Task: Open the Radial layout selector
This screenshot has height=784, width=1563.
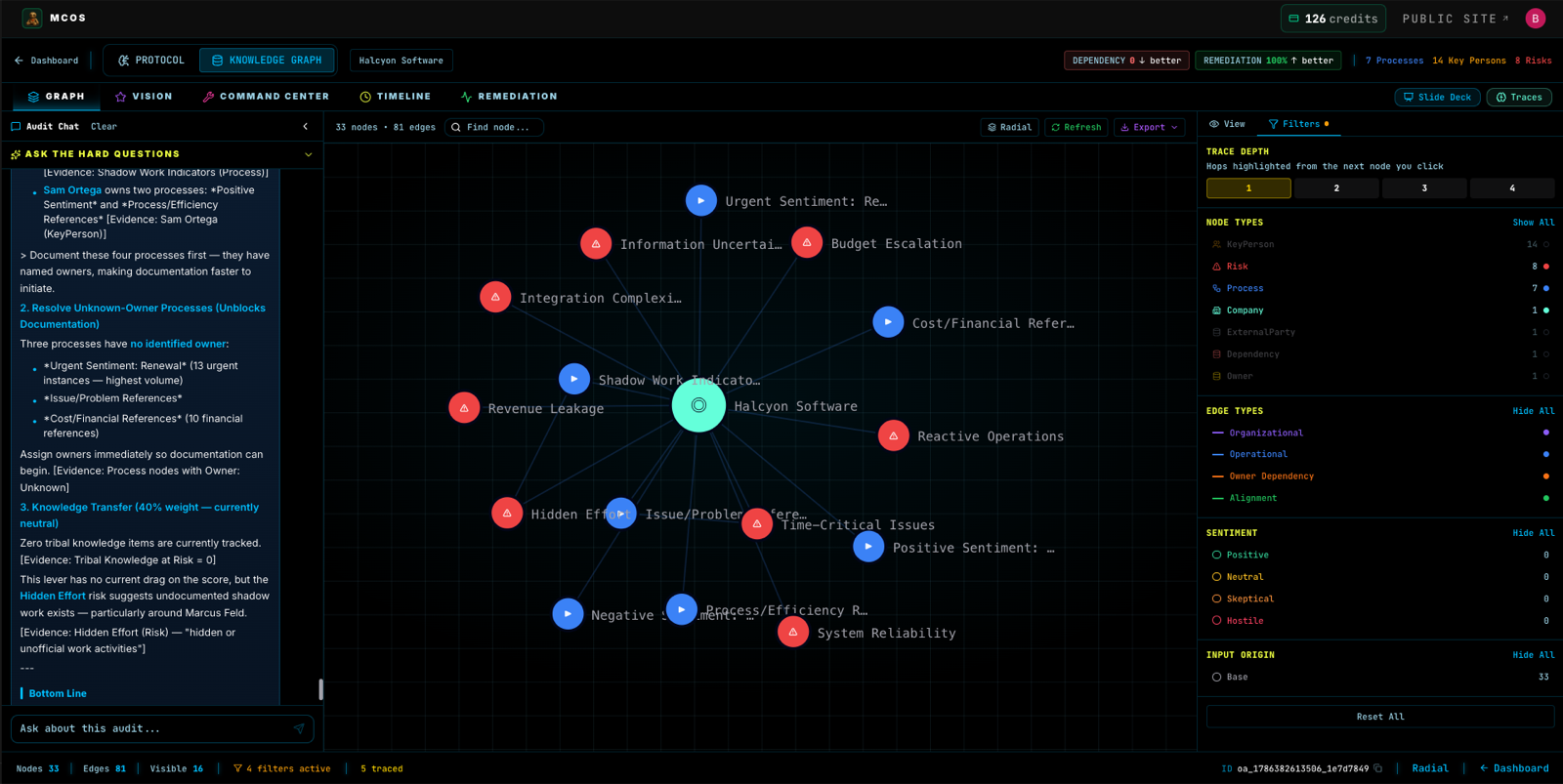Action: click(1009, 127)
